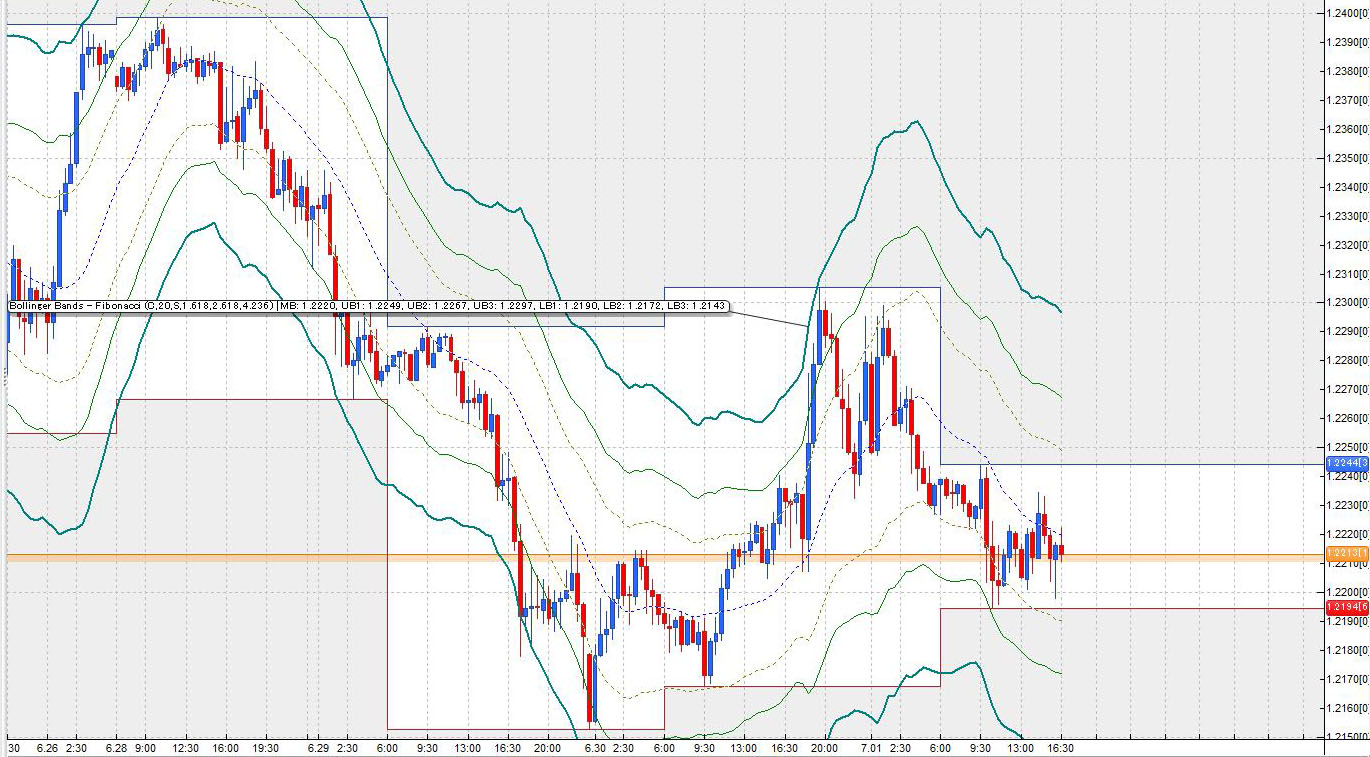Click the 1.2350 label on price axis
Screen dimensions: 1370x757
(x=1347, y=158)
